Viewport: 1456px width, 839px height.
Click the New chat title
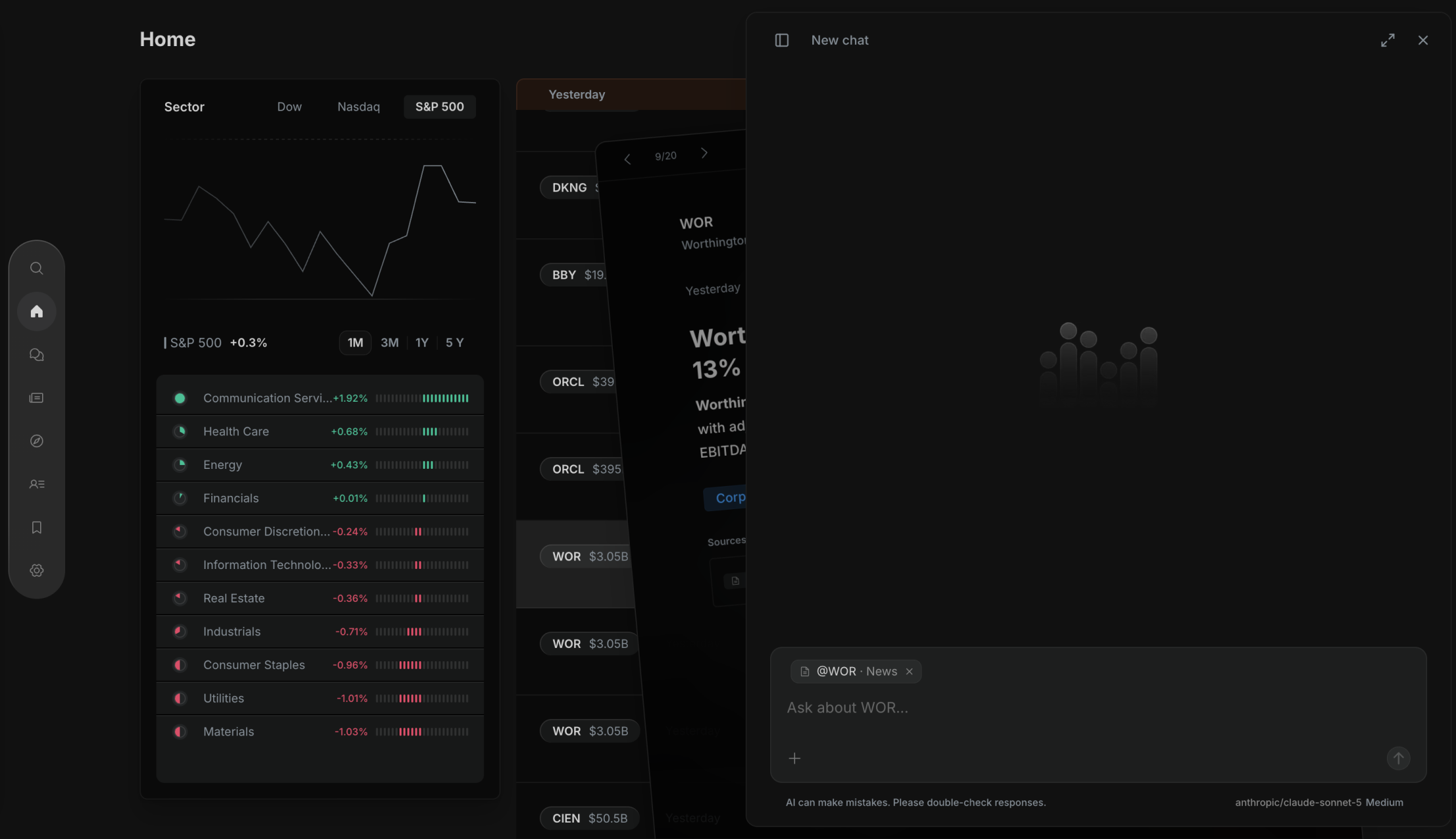point(840,40)
